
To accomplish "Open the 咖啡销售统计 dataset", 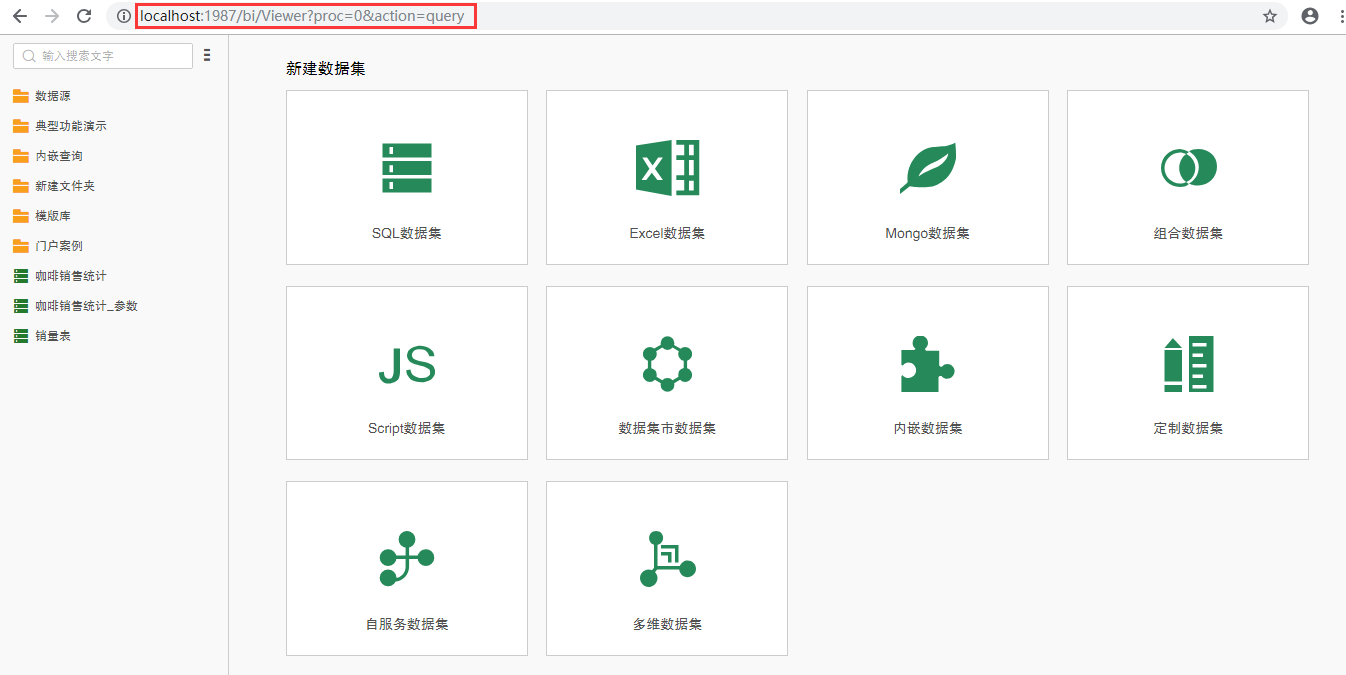I will click(x=70, y=276).
